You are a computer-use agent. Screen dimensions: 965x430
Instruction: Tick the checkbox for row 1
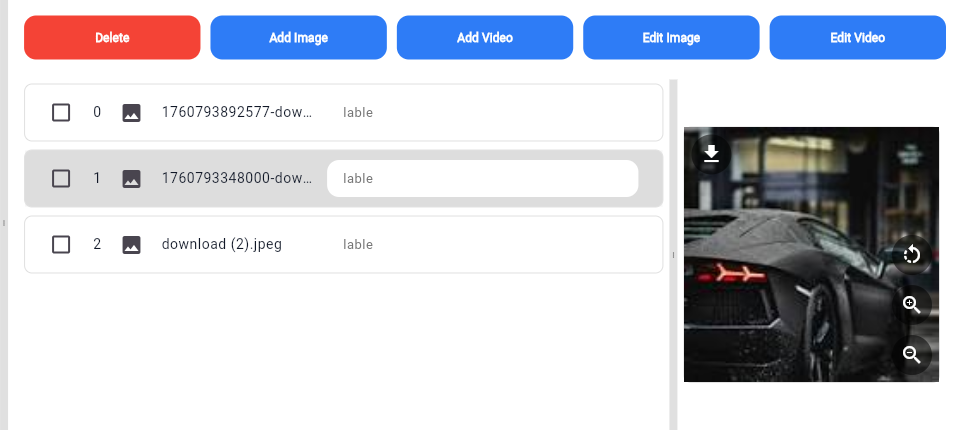[x=61, y=179]
